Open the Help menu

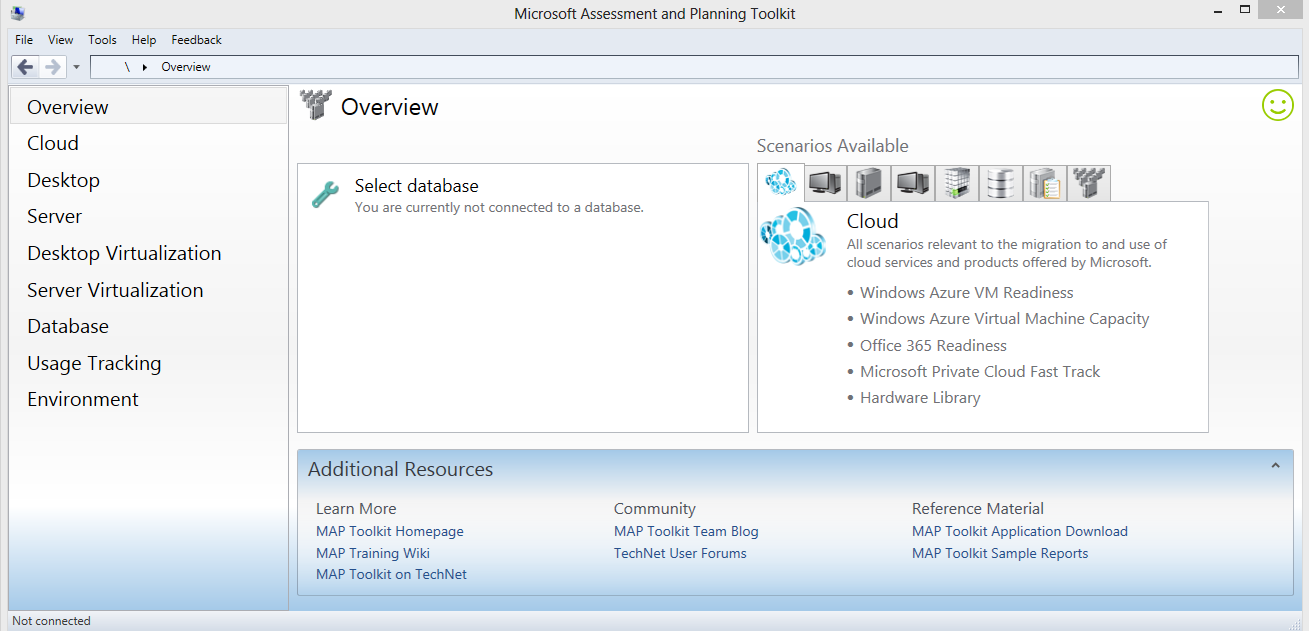click(144, 40)
